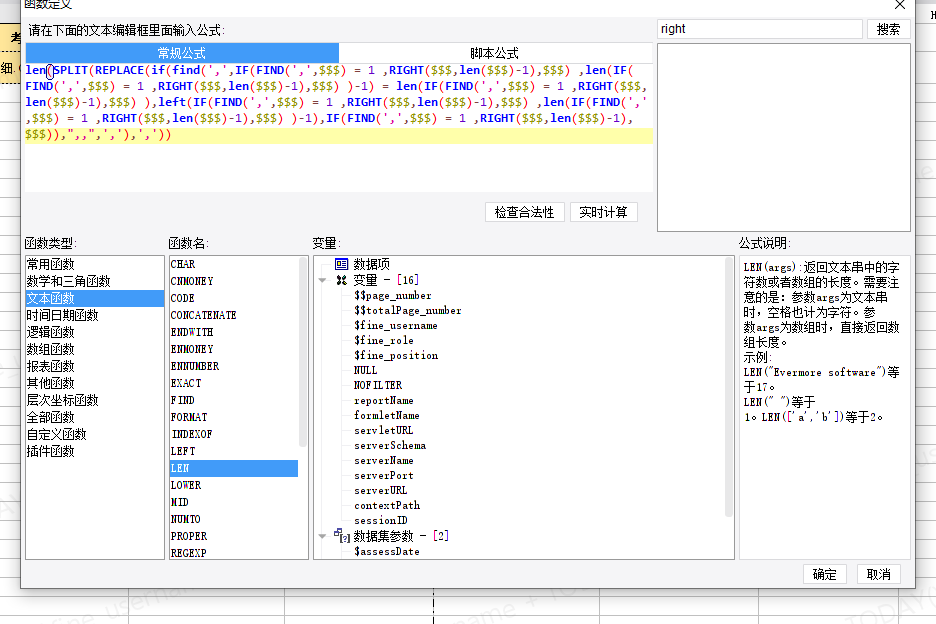The height and width of the screenshot is (624, 936).
Task: Collapse the 变量 variables tree node
Action: [323, 281]
